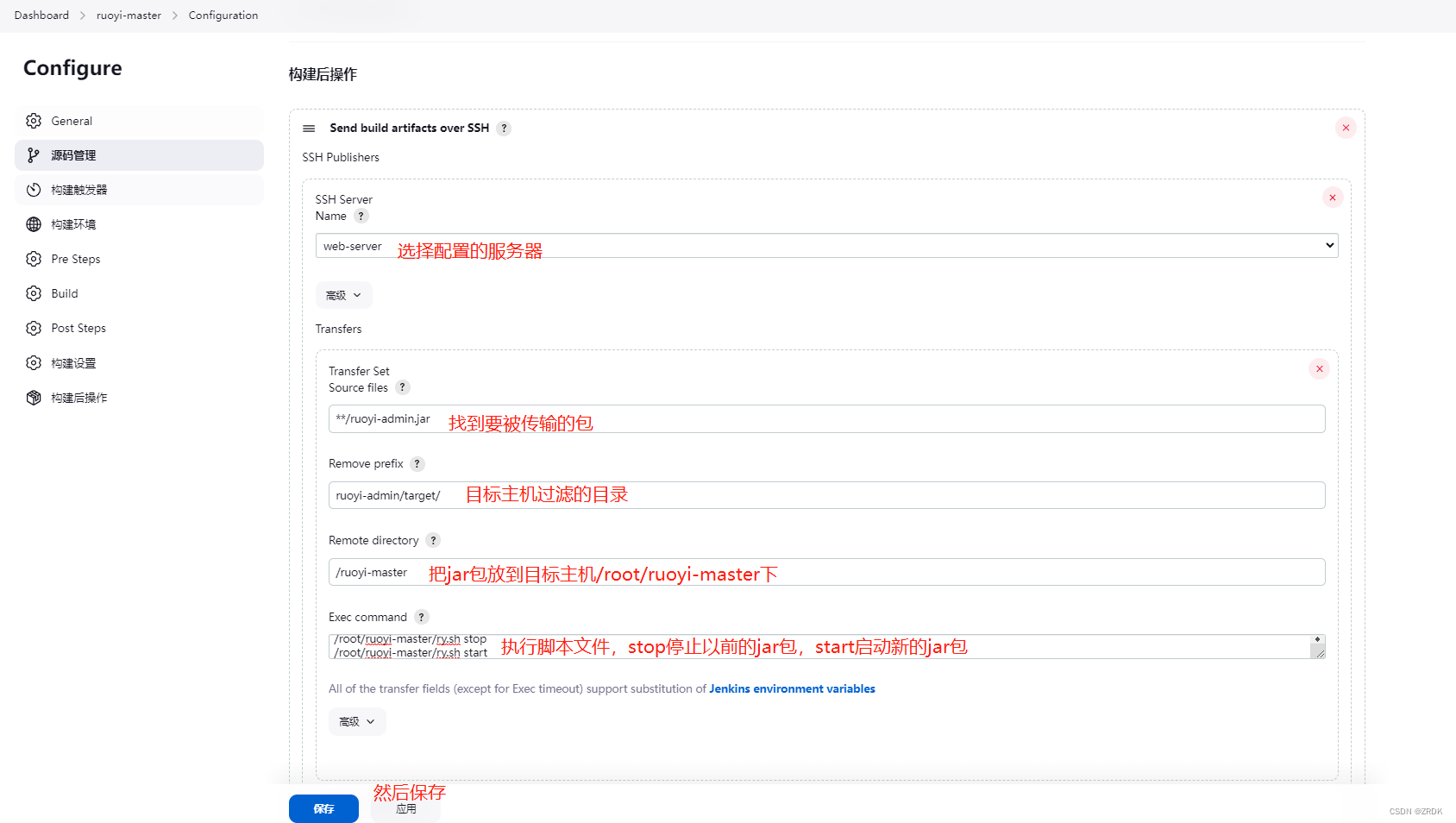The height and width of the screenshot is (823, 1456).
Task: Click the 保存 save button
Action: [x=323, y=808]
